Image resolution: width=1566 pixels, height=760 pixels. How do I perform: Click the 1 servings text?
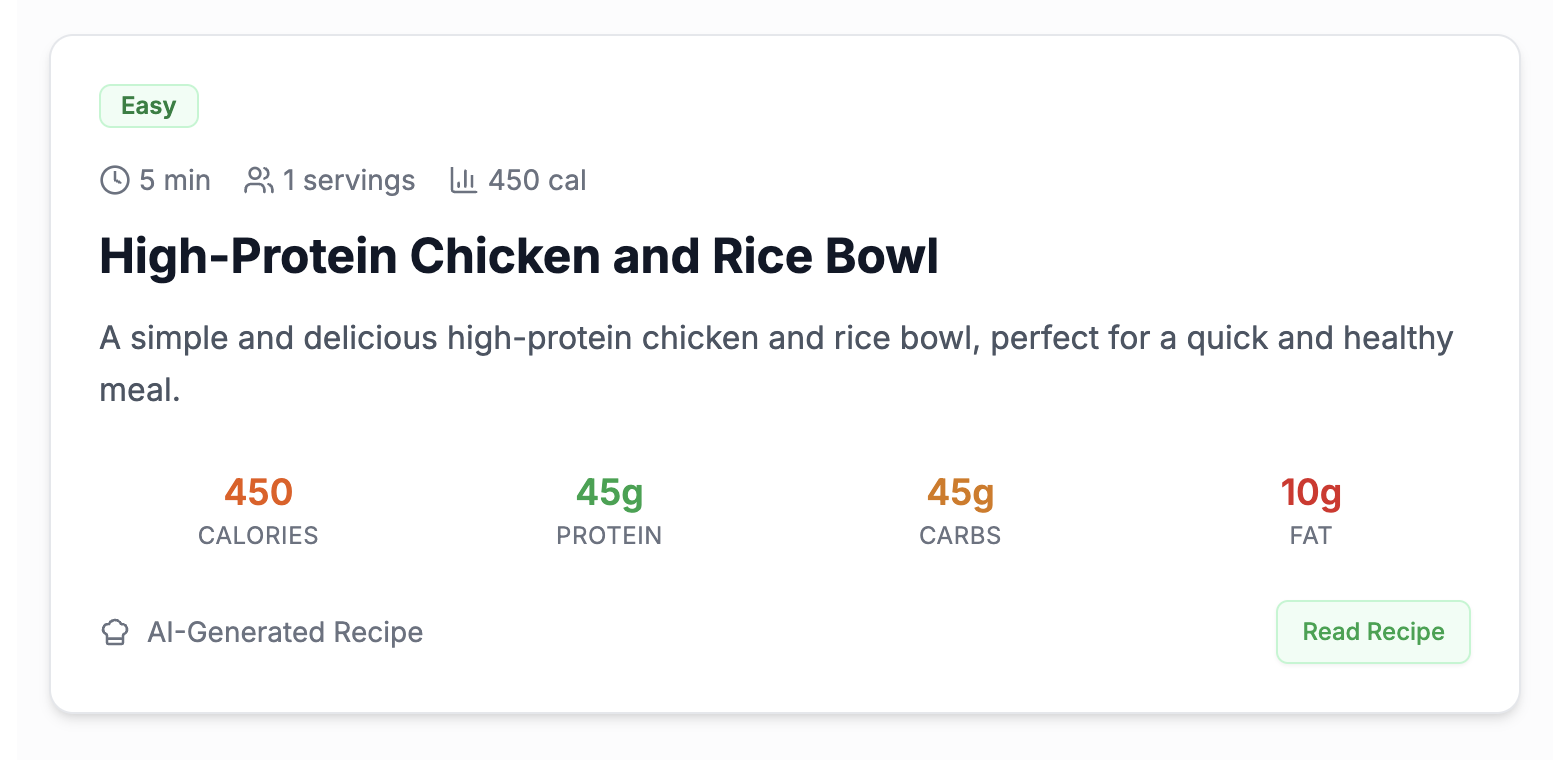coord(349,180)
